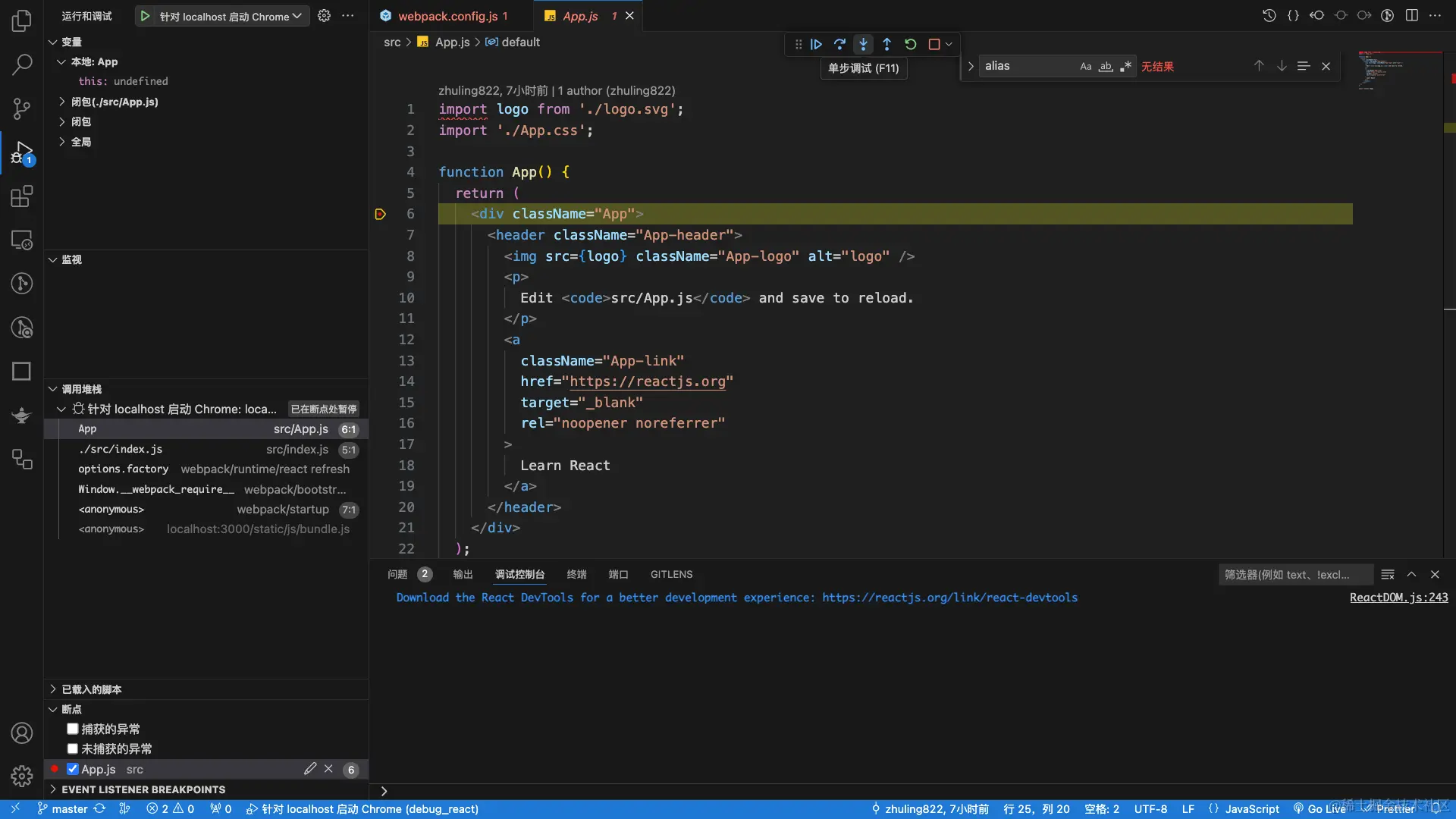
Task: Switch to the webpack.config.js tab
Action: point(447,16)
